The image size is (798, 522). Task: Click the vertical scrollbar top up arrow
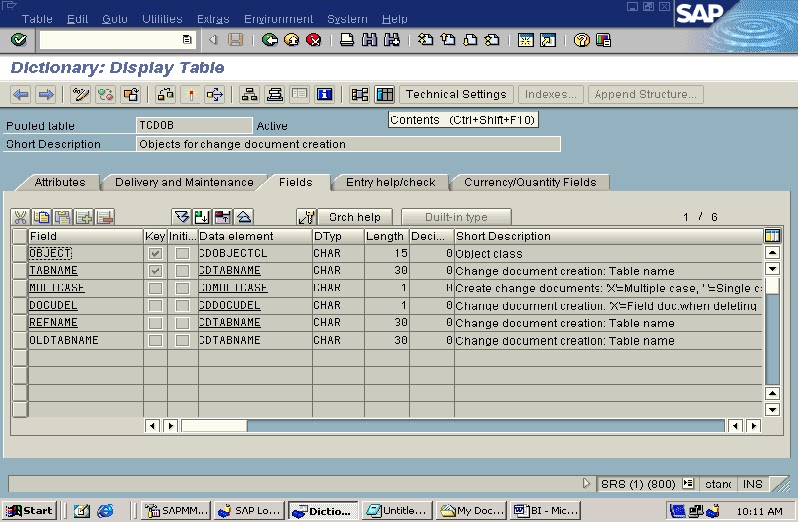click(x=772, y=252)
